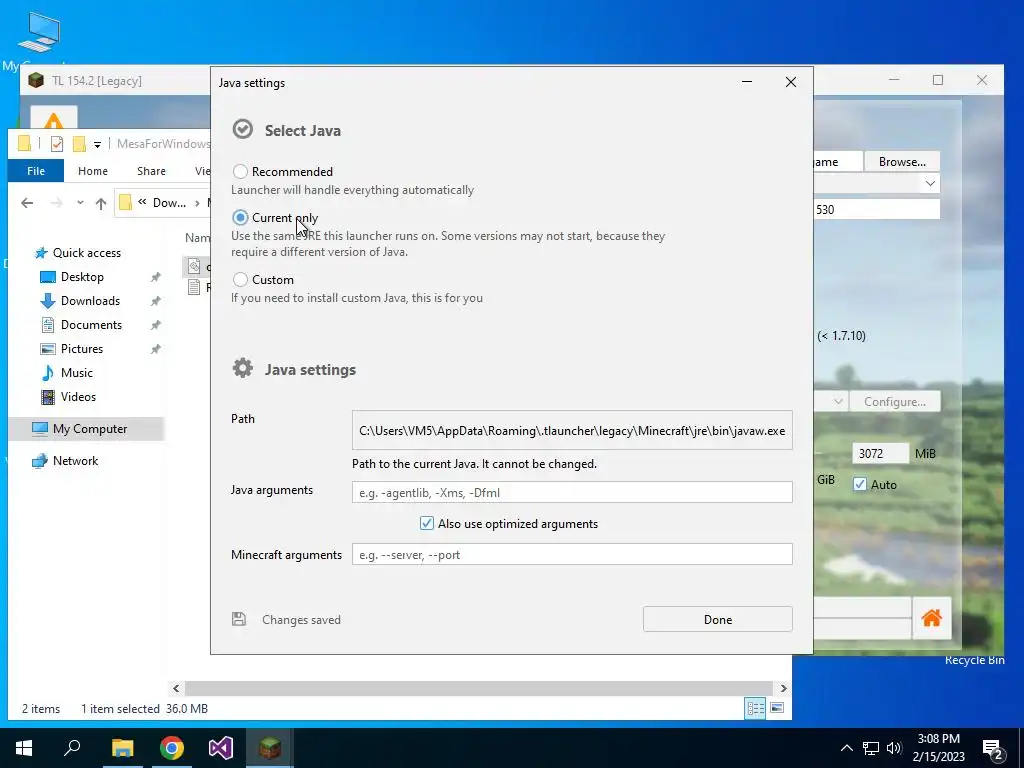Open File Explorer from the taskbar
Screen dimensions: 1024x768
point(122,748)
